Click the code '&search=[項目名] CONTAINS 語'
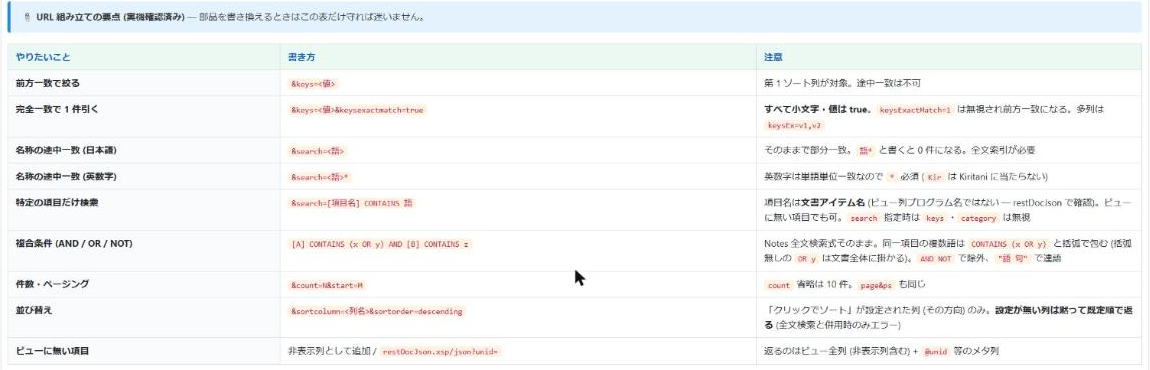The image size is (1150, 370). pos(352,203)
